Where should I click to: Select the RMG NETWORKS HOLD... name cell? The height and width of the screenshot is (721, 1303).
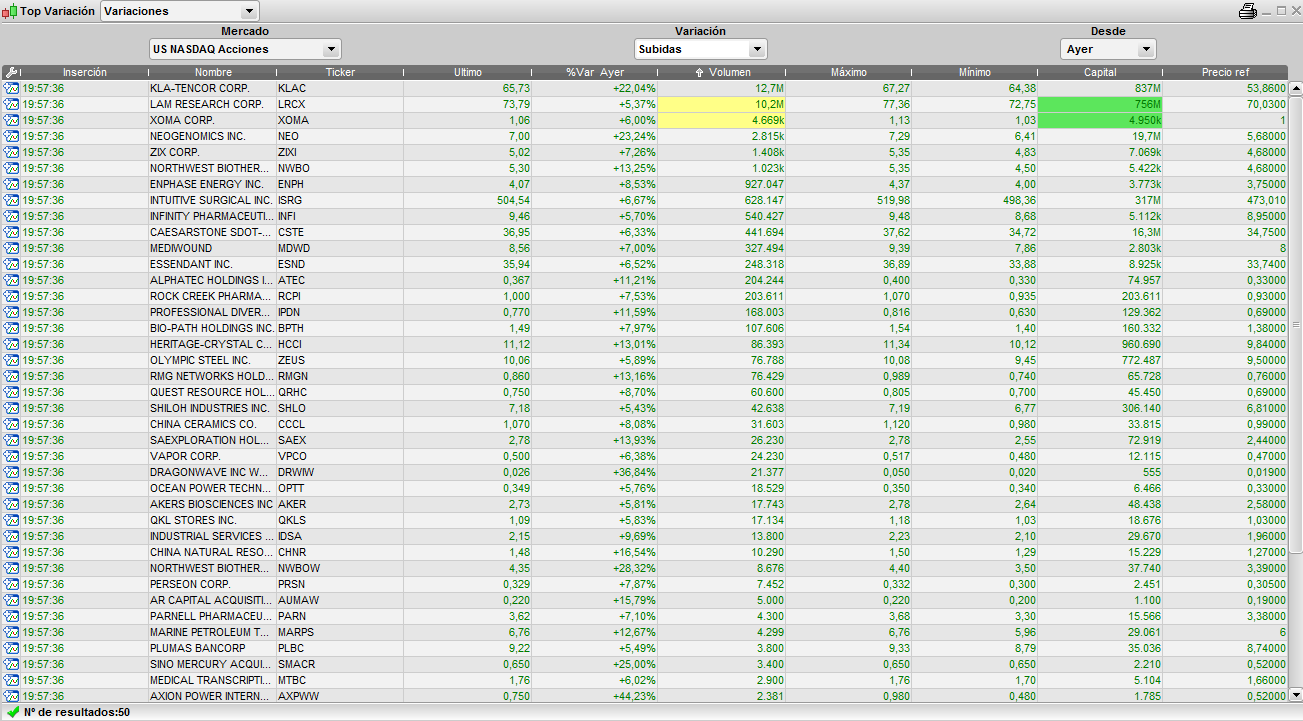pos(212,376)
